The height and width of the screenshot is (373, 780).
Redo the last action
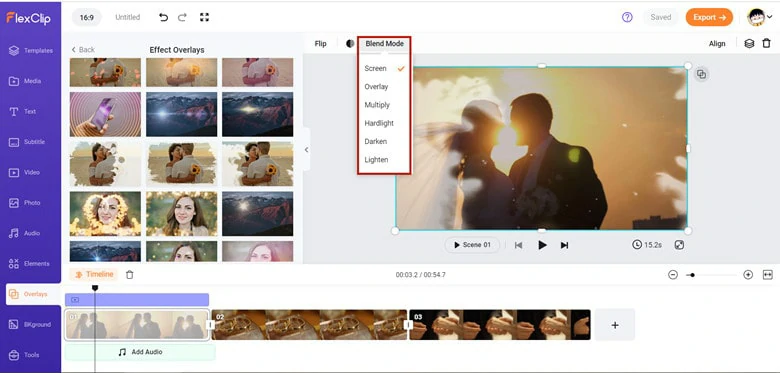tap(182, 17)
